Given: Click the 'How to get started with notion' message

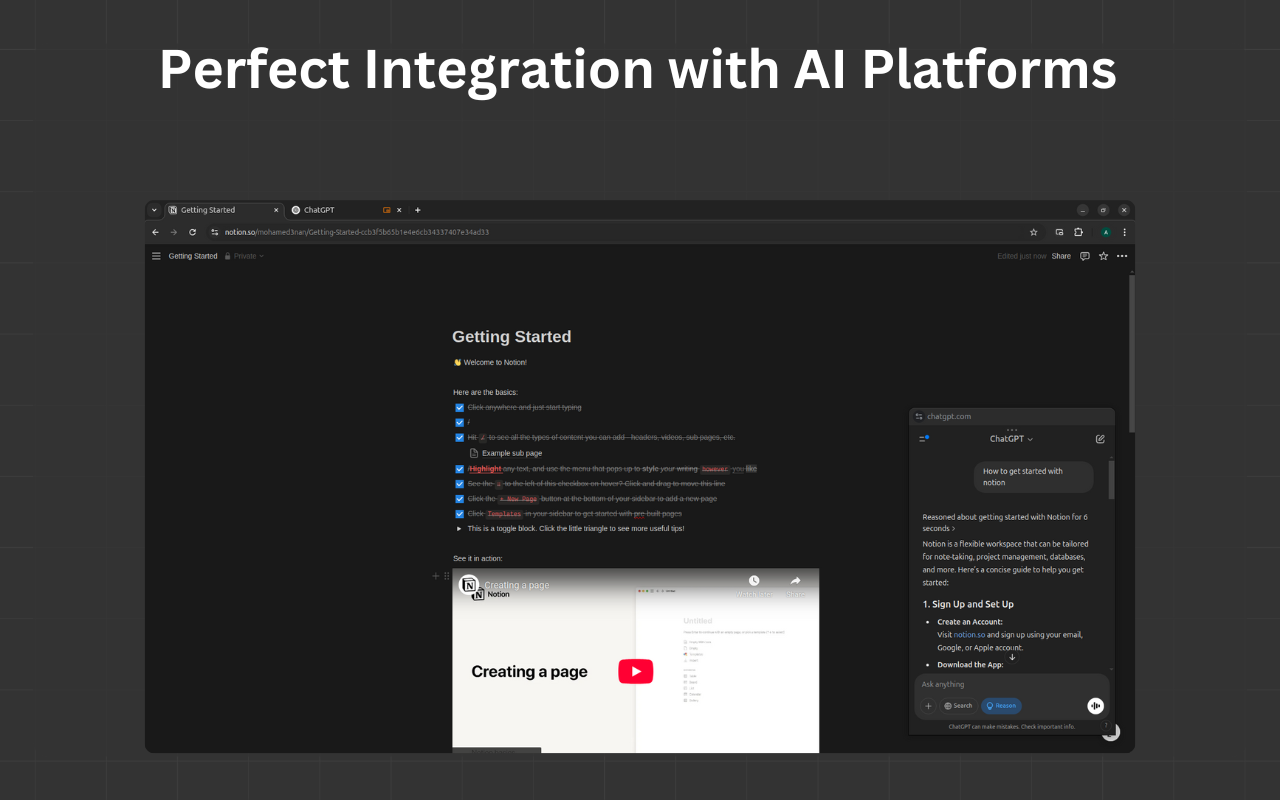Looking at the screenshot, I should [x=1034, y=477].
